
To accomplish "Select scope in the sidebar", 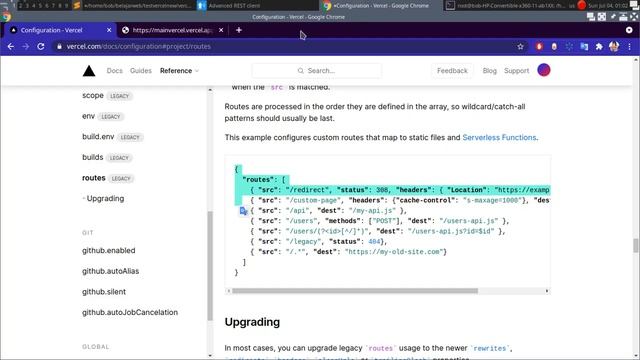I will pyautogui.click(x=93, y=96).
